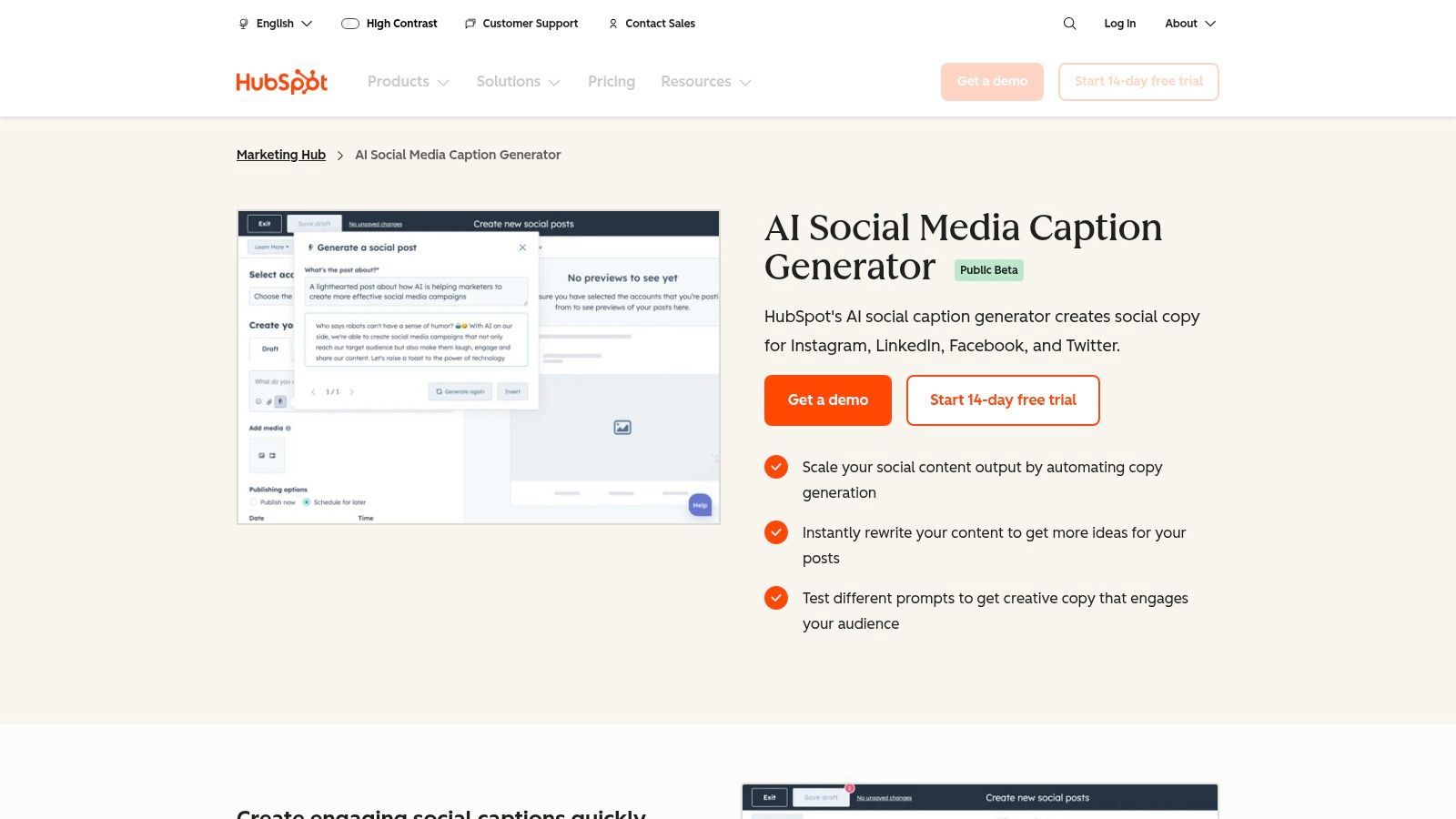Open the Pricing page
This screenshot has width=1456, height=819.
pyautogui.click(x=612, y=82)
